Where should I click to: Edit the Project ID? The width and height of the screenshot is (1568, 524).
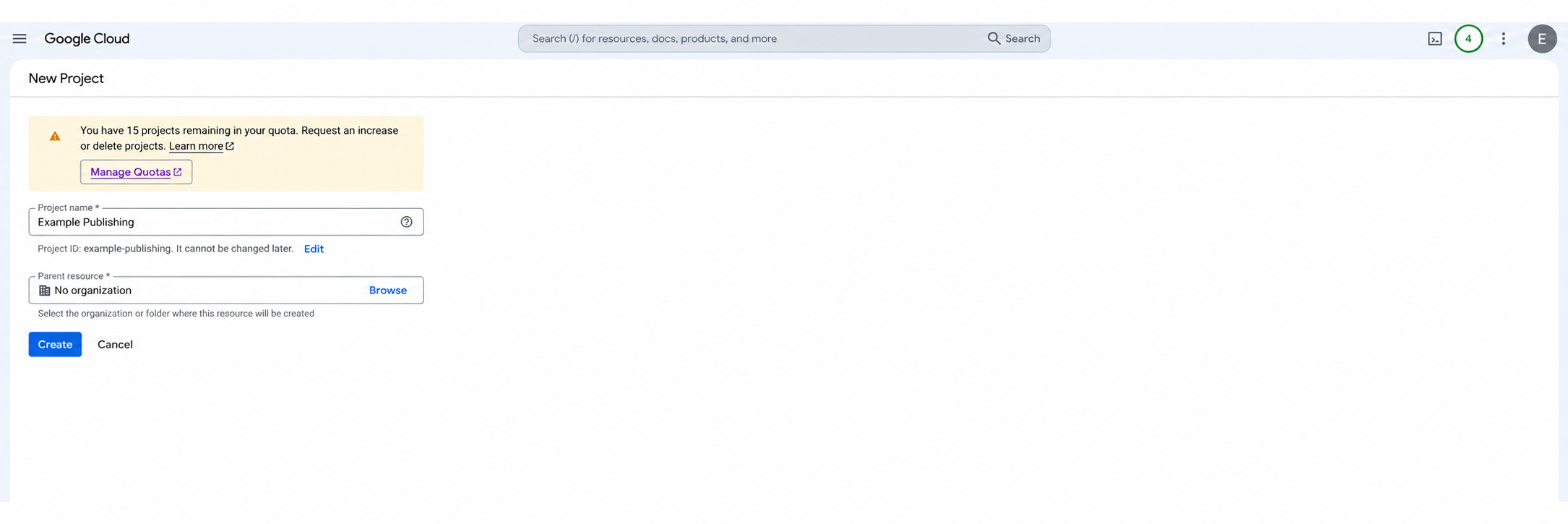click(x=314, y=249)
